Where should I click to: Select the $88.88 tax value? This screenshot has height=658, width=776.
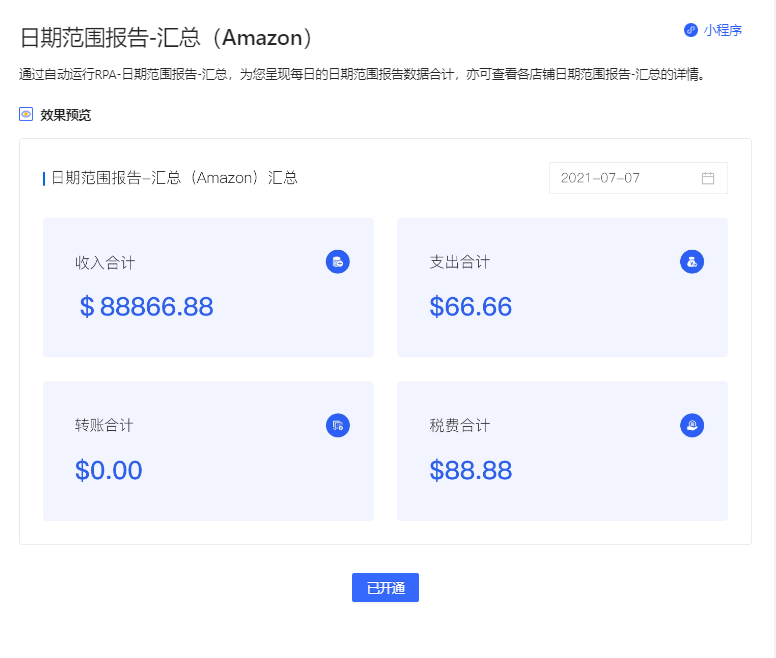(471, 470)
